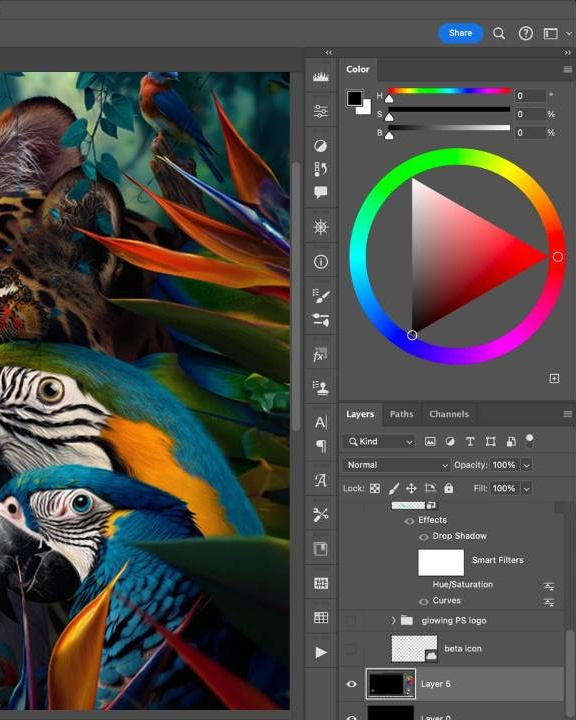Click the foreground black color swatch
576x720 pixels.
click(x=354, y=98)
